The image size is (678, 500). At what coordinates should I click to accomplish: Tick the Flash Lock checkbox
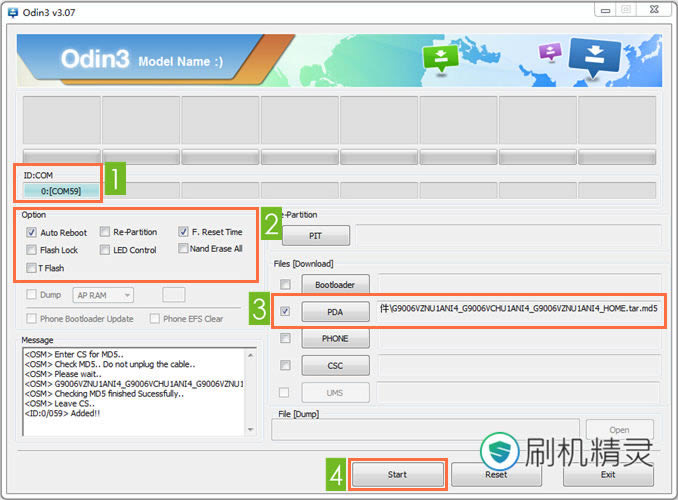tap(32, 250)
